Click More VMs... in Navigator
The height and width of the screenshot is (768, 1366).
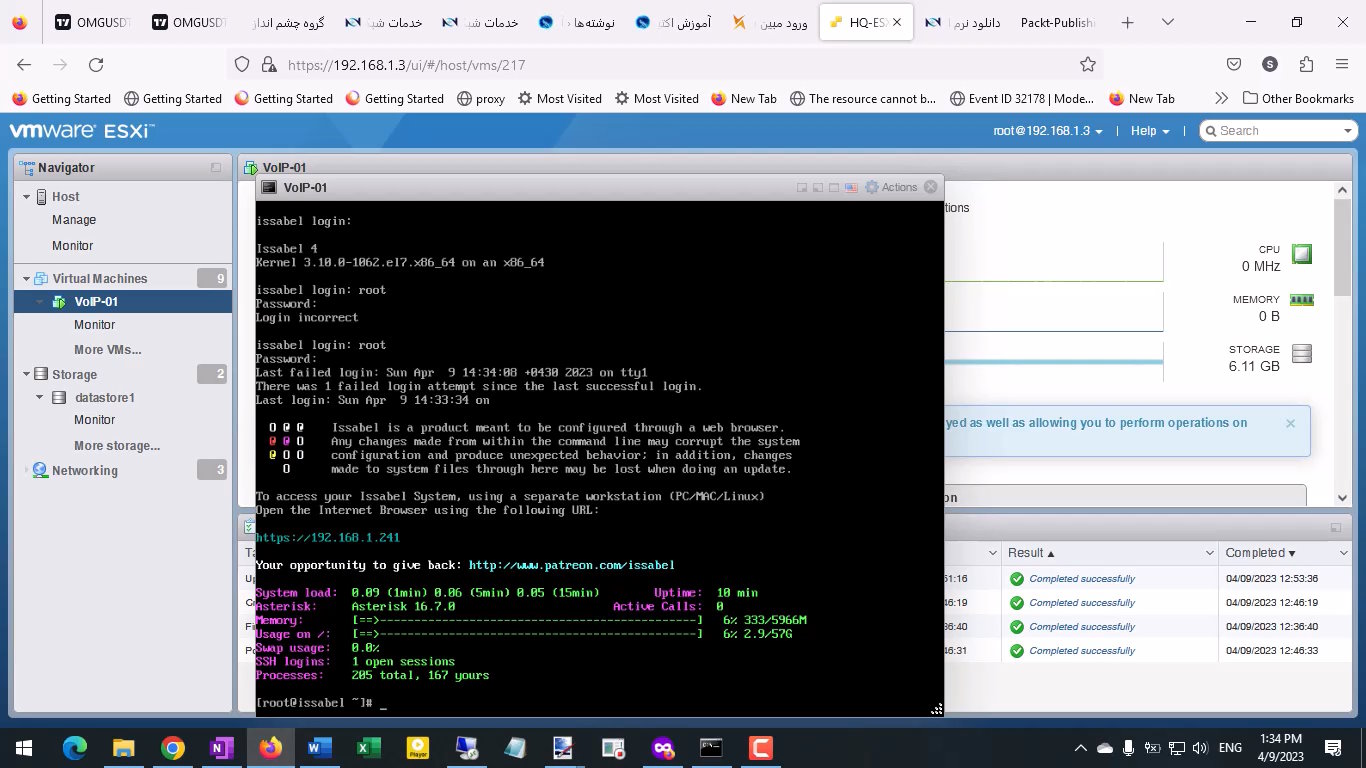coord(108,349)
